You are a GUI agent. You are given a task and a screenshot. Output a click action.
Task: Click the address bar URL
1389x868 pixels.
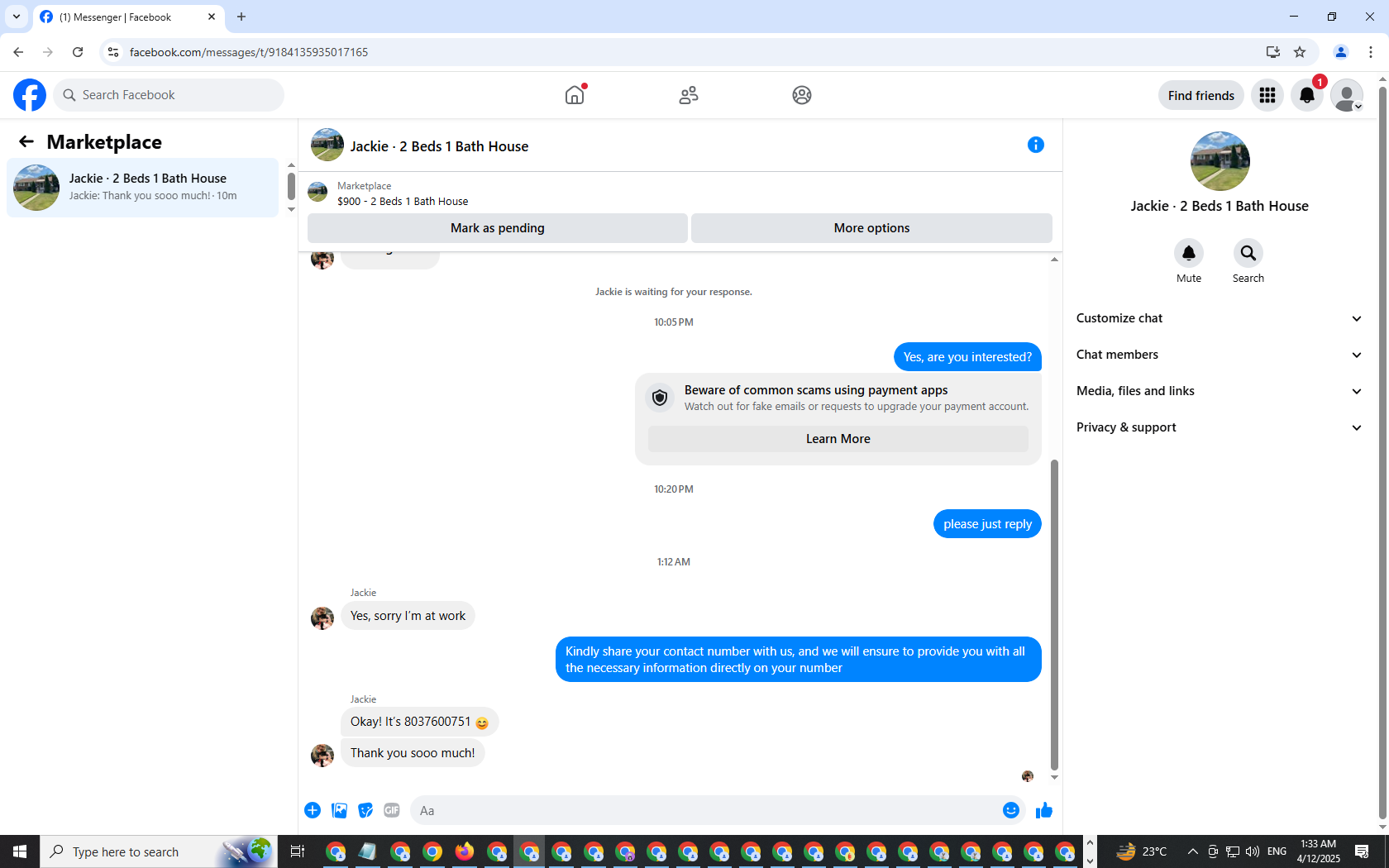(x=249, y=52)
